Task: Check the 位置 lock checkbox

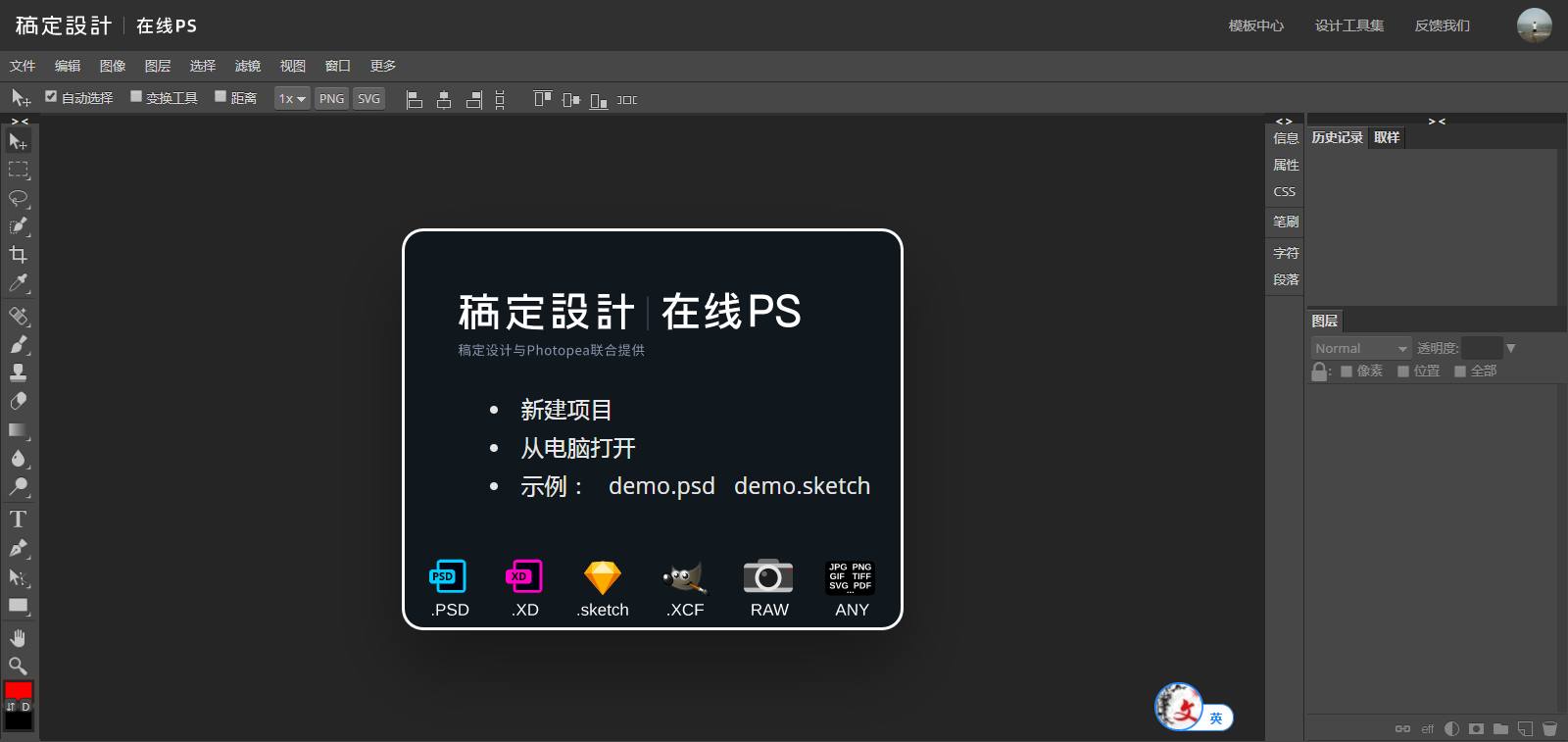Action: (1403, 371)
